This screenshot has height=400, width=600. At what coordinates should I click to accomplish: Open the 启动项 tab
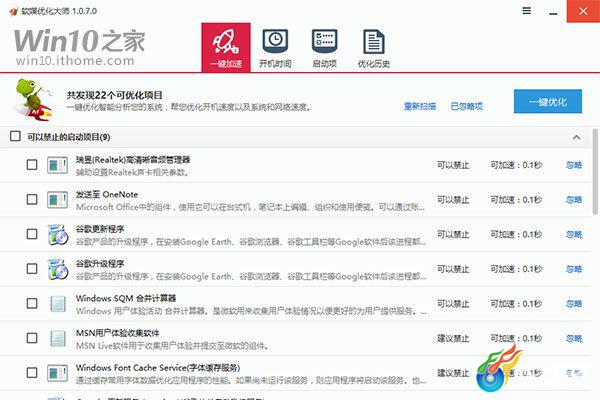click(x=324, y=48)
